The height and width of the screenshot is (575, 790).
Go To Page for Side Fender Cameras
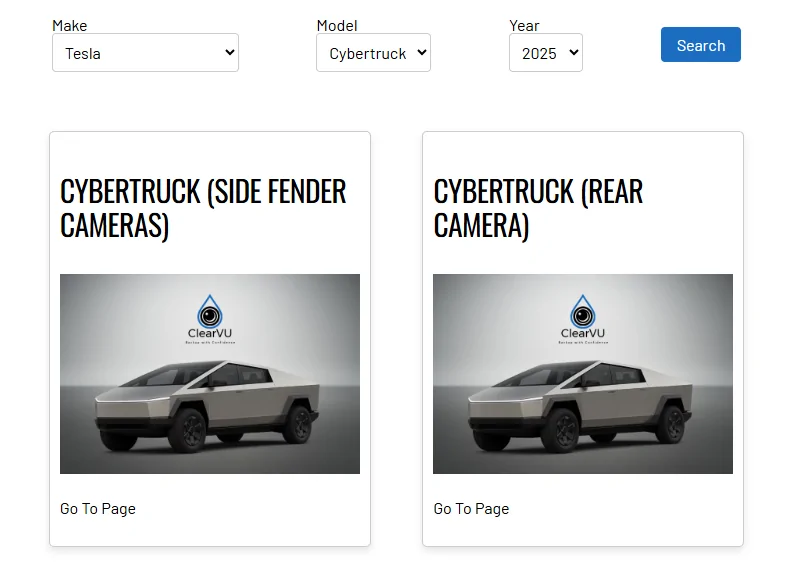[x=98, y=509]
